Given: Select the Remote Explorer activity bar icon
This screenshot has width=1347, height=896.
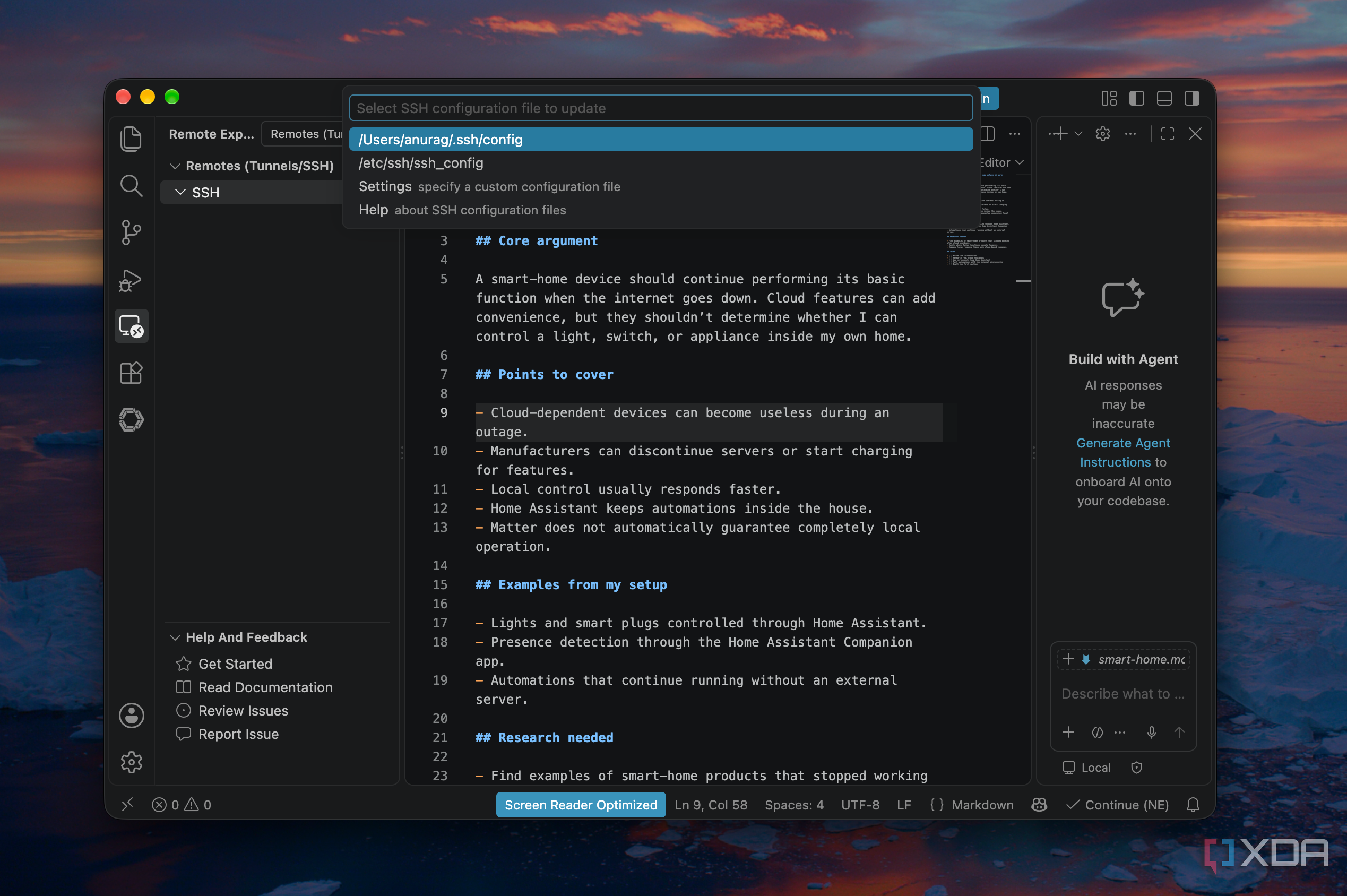Looking at the screenshot, I should point(132,326).
